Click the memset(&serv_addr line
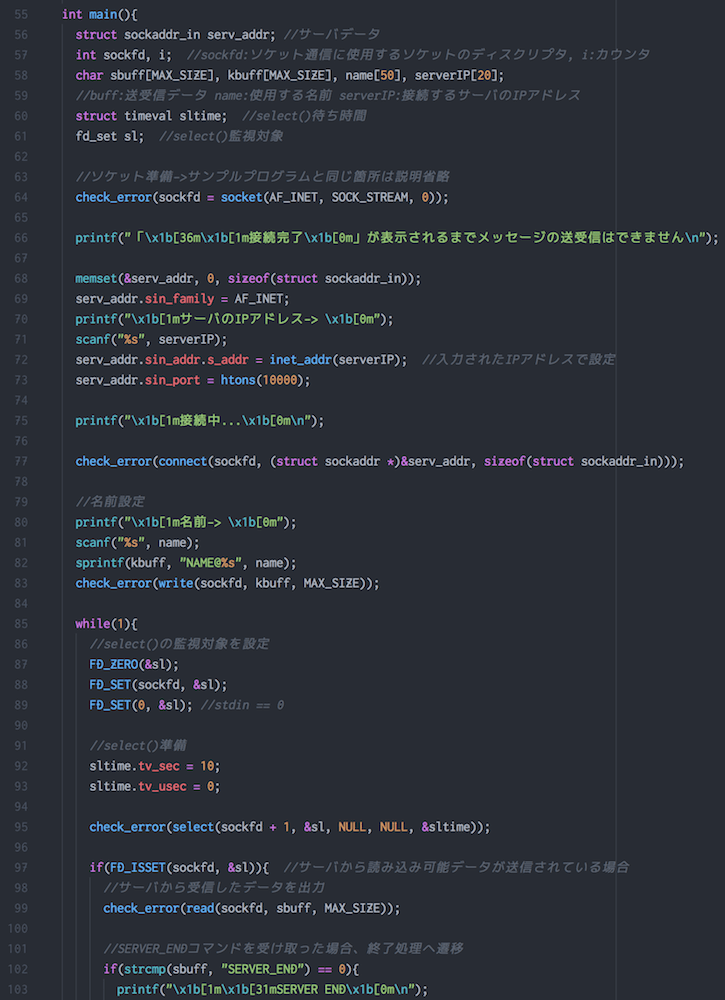 click(249, 279)
